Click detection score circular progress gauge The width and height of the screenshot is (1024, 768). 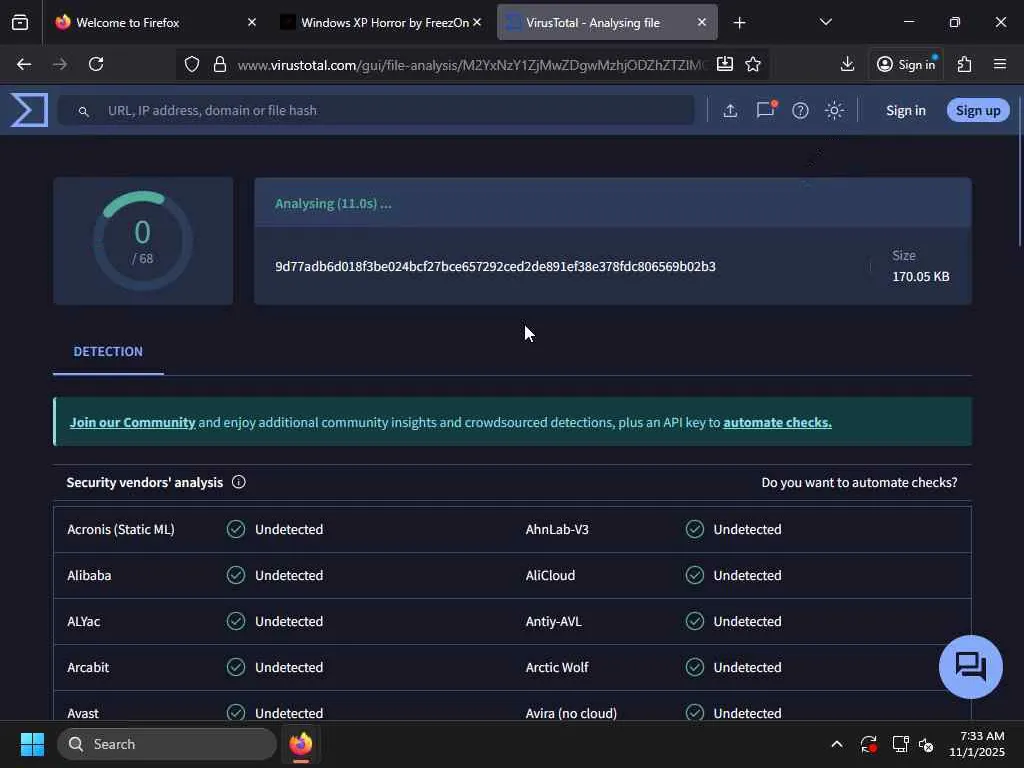pyautogui.click(x=143, y=241)
